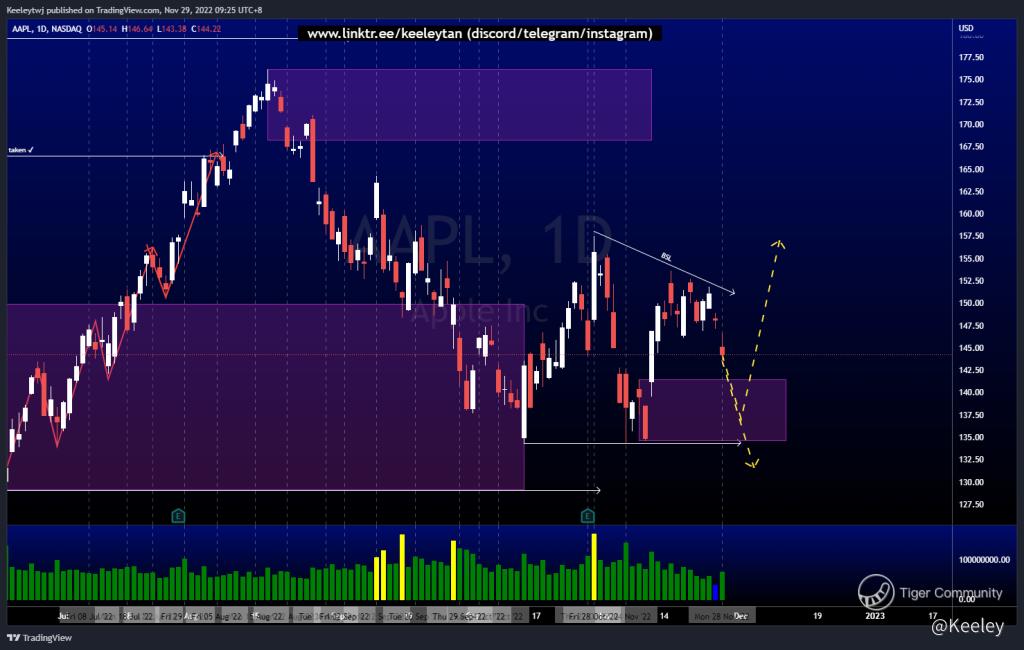Click the USD currency label on price axis

966,28
